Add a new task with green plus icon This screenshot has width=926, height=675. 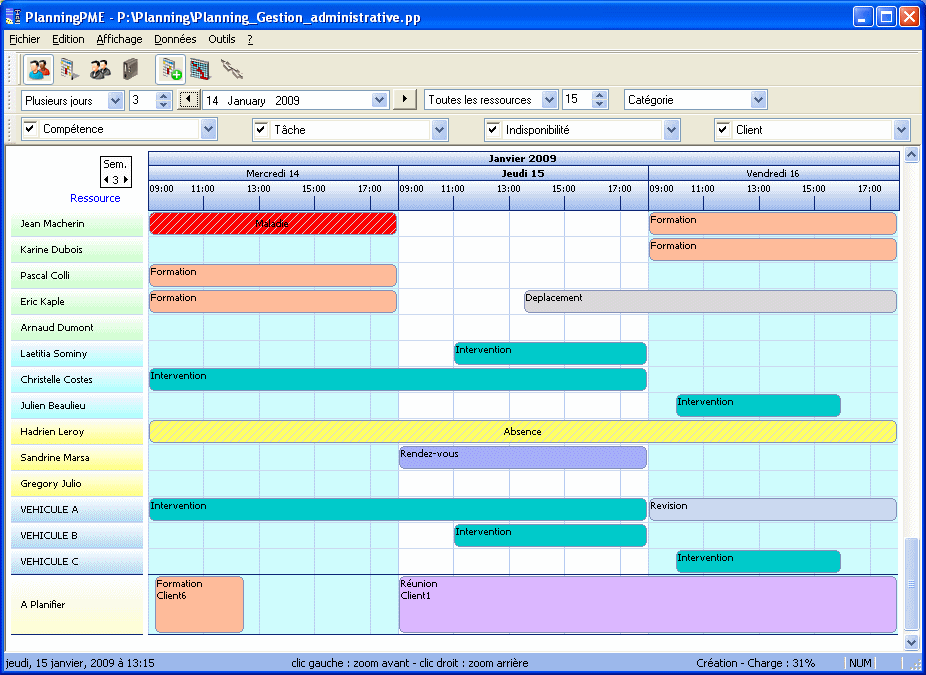coord(171,70)
